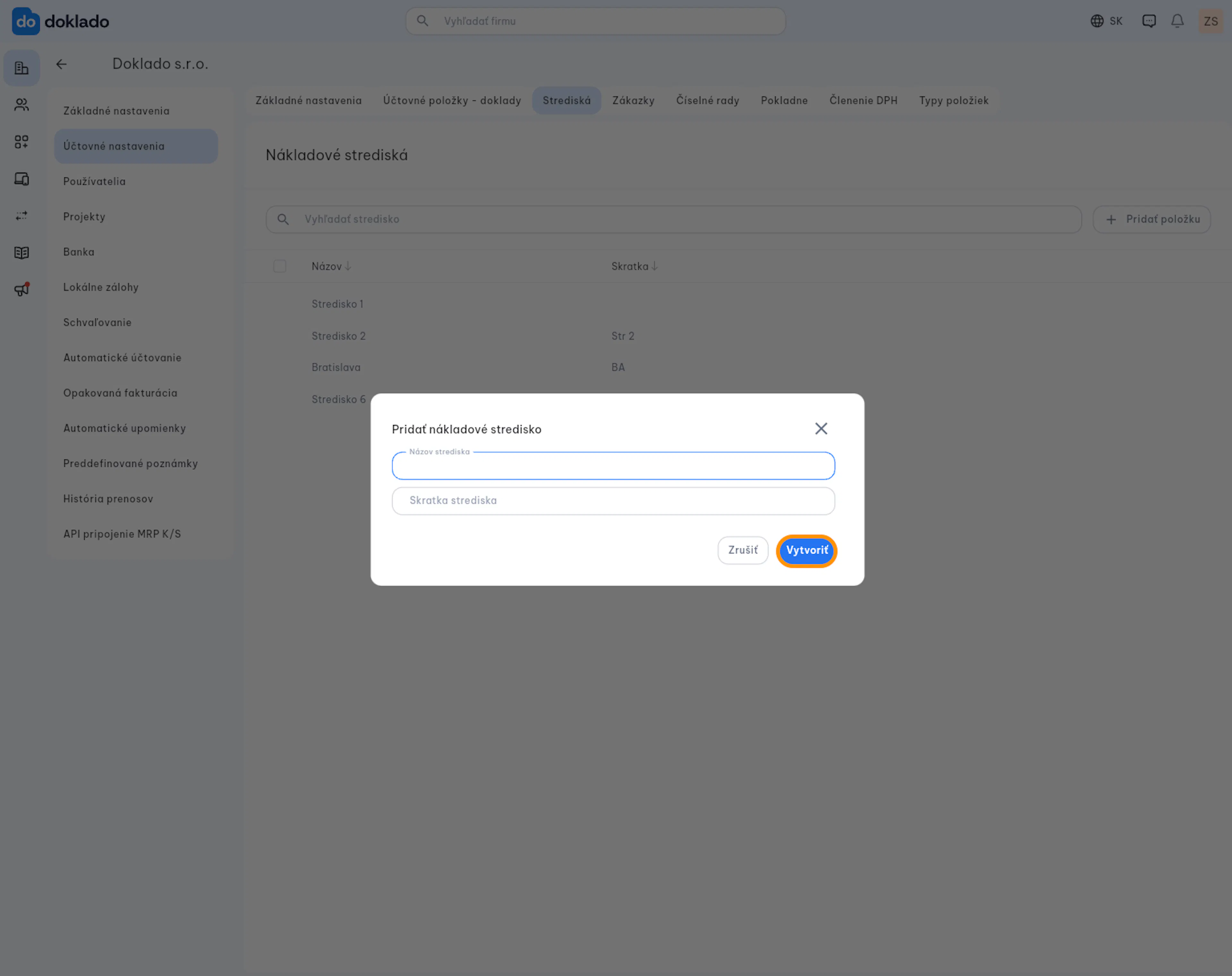Select the Stredisko 6 row
The height and width of the screenshot is (976, 1232).
338,400
